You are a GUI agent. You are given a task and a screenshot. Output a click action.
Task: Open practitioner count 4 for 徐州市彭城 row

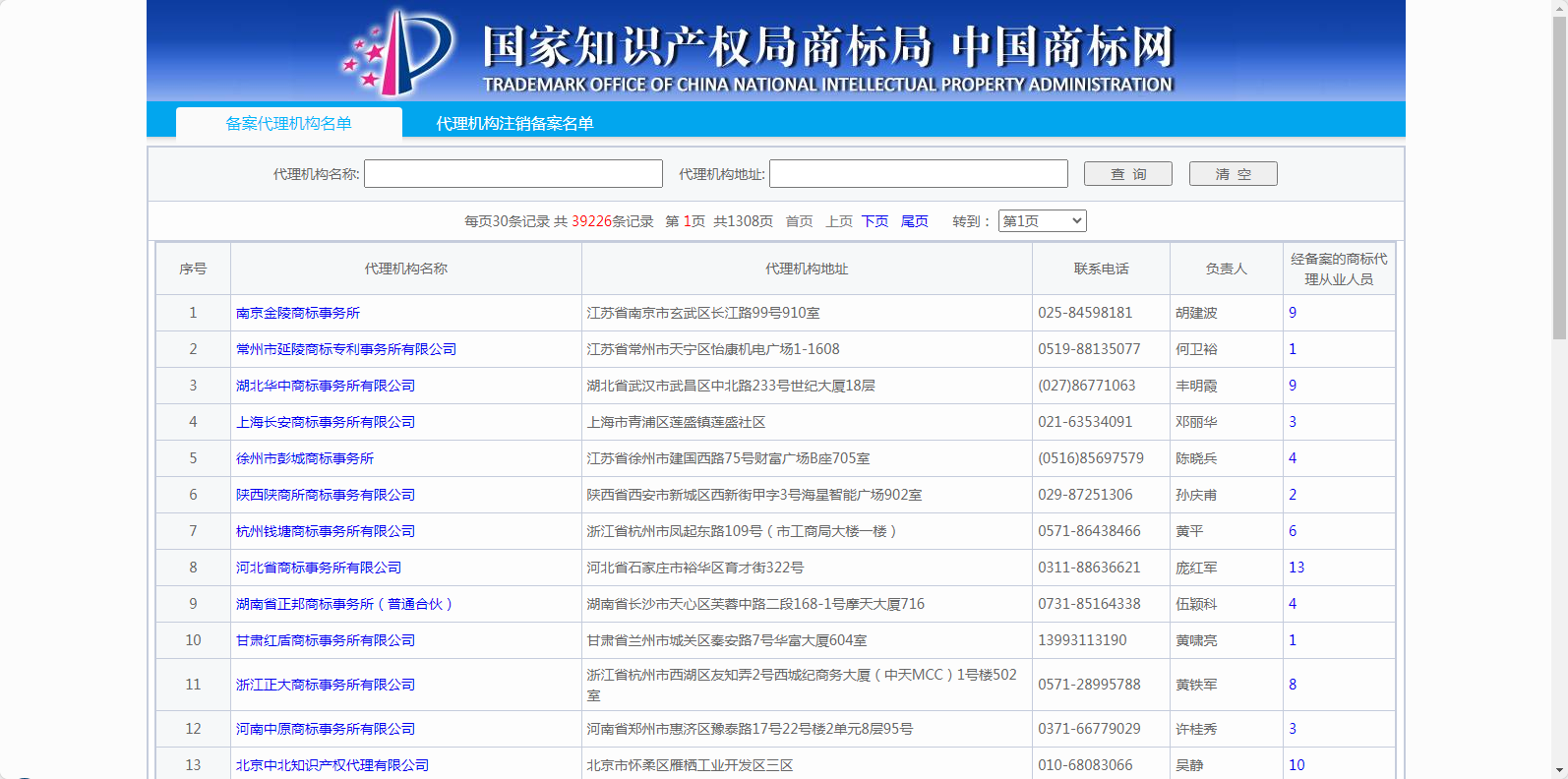pyautogui.click(x=1293, y=458)
